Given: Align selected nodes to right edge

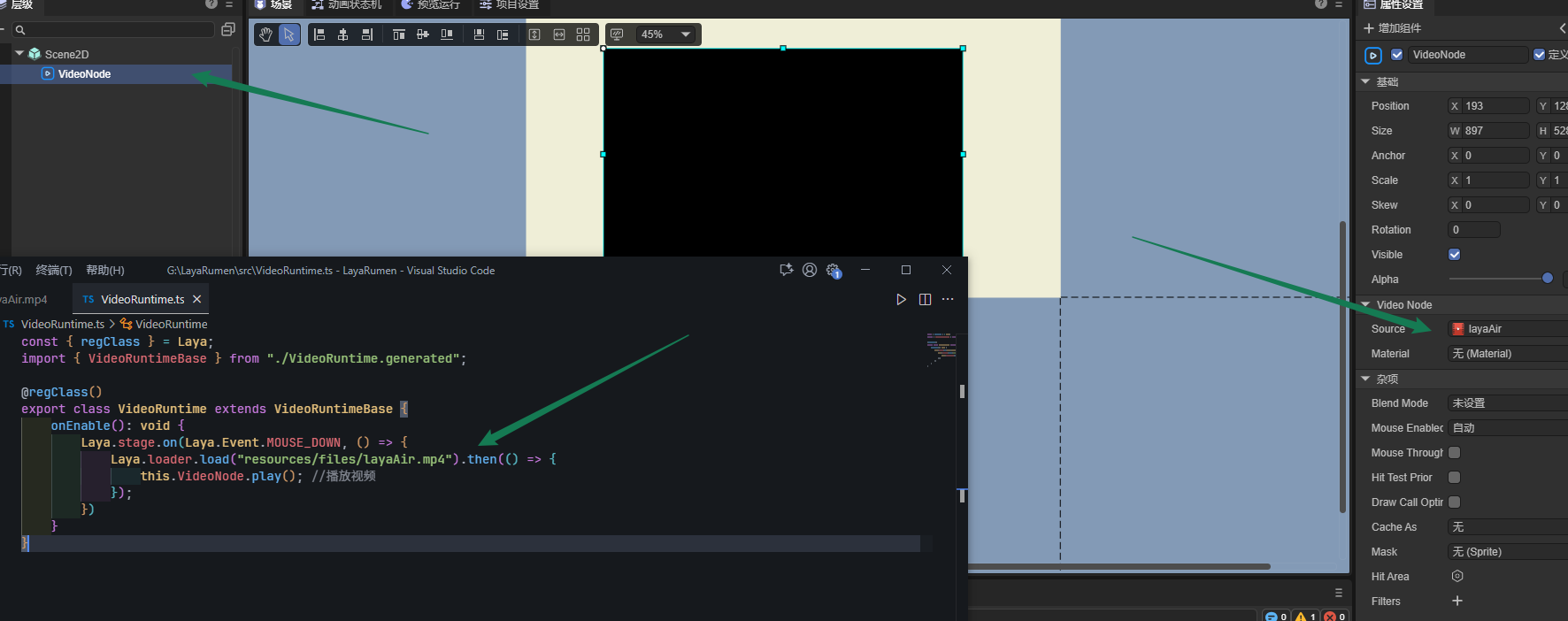Looking at the screenshot, I should click(x=367, y=34).
